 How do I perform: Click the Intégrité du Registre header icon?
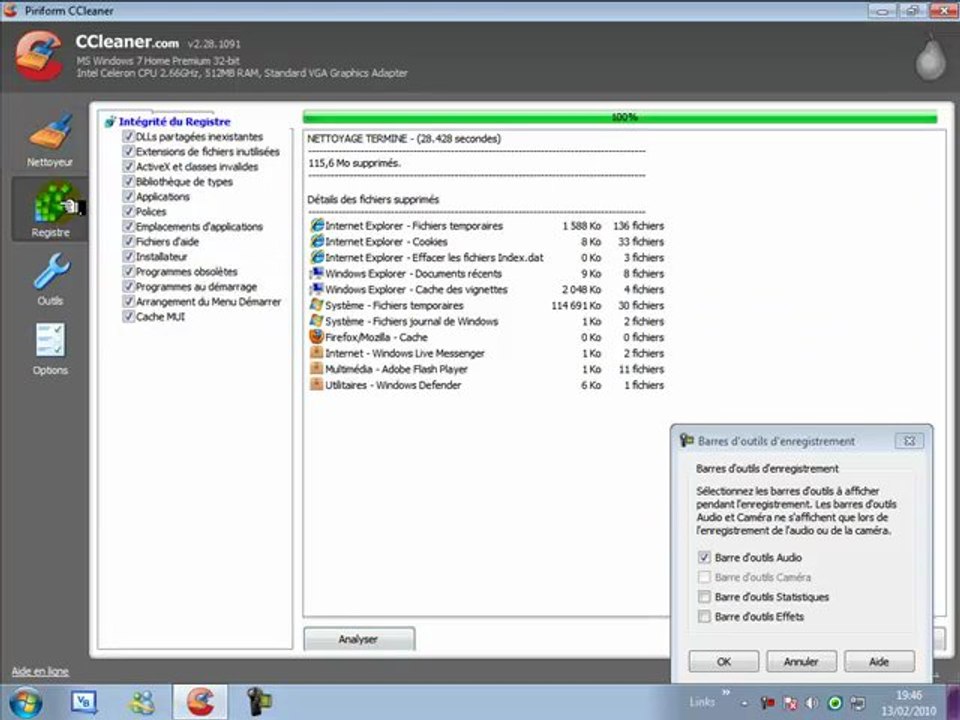coord(110,122)
